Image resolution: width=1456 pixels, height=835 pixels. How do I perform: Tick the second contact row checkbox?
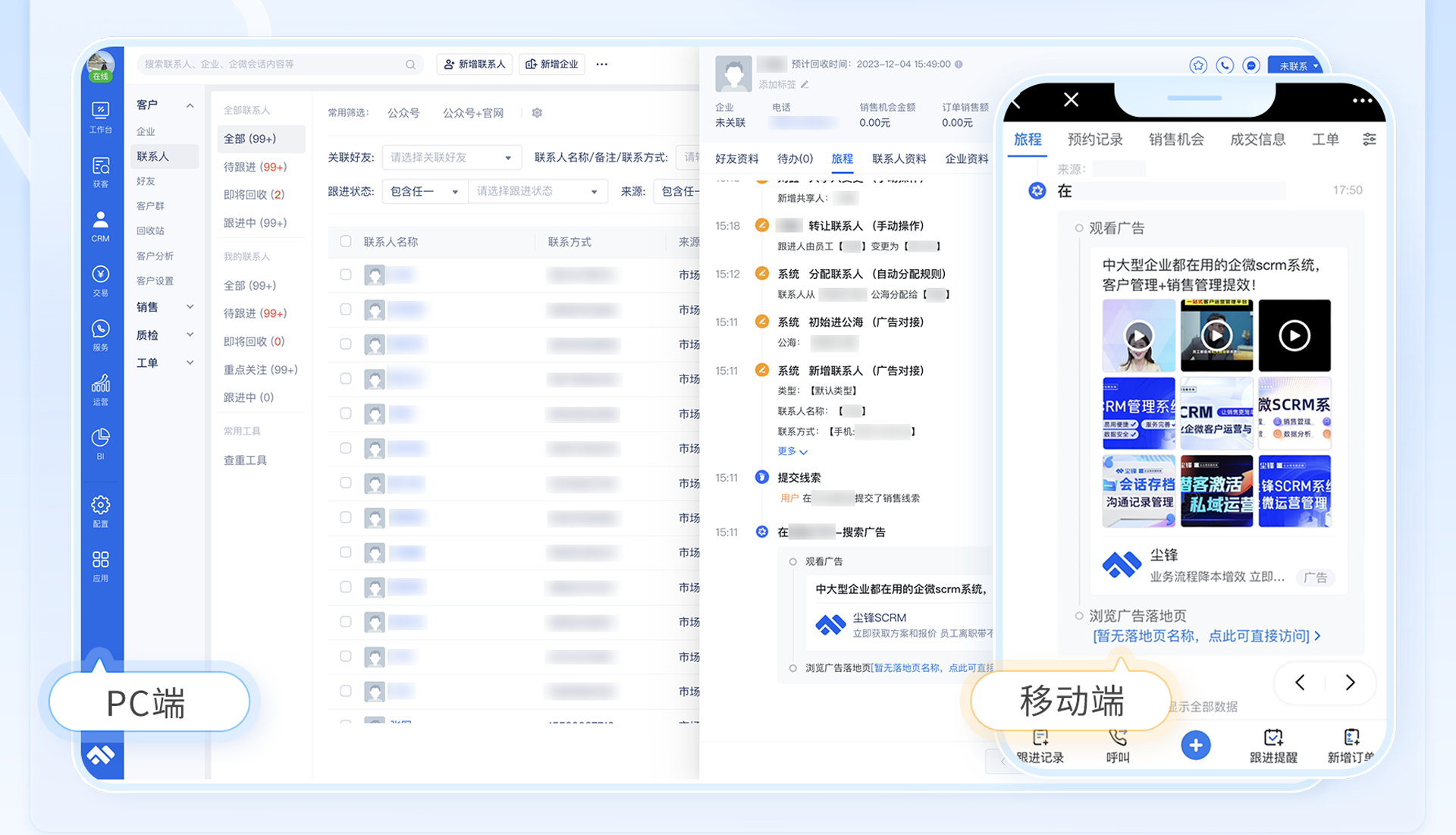[346, 309]
